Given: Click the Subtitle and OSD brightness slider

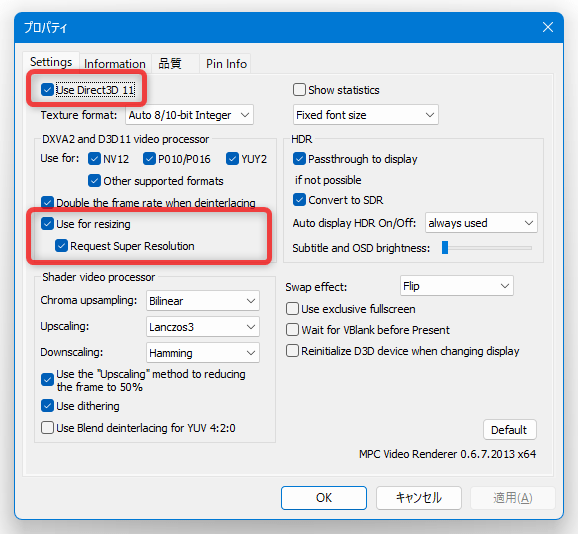Looking at the screenshot, I should click(x=487, y=248).
